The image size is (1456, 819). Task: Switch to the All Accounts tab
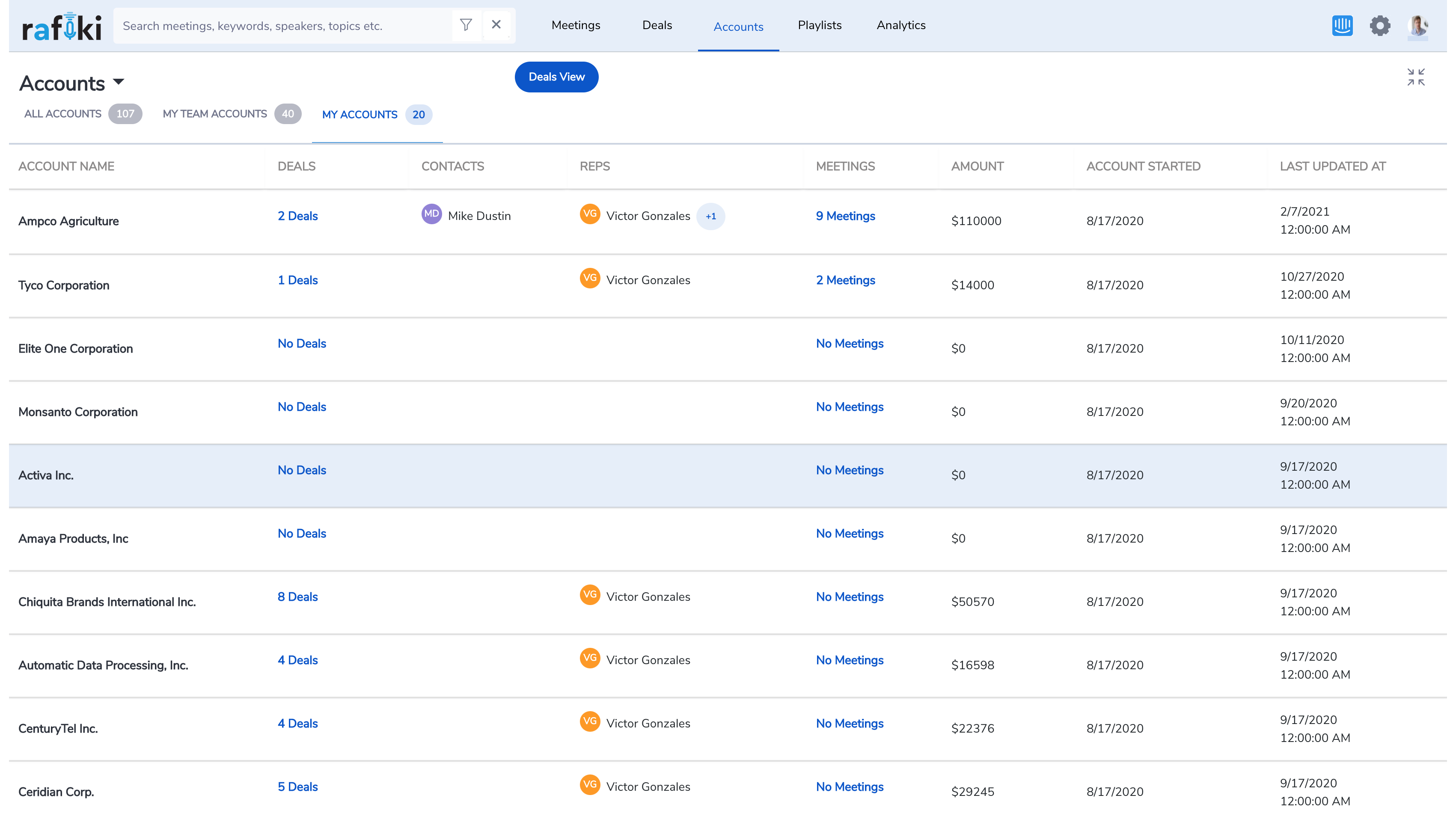[63, 114]
